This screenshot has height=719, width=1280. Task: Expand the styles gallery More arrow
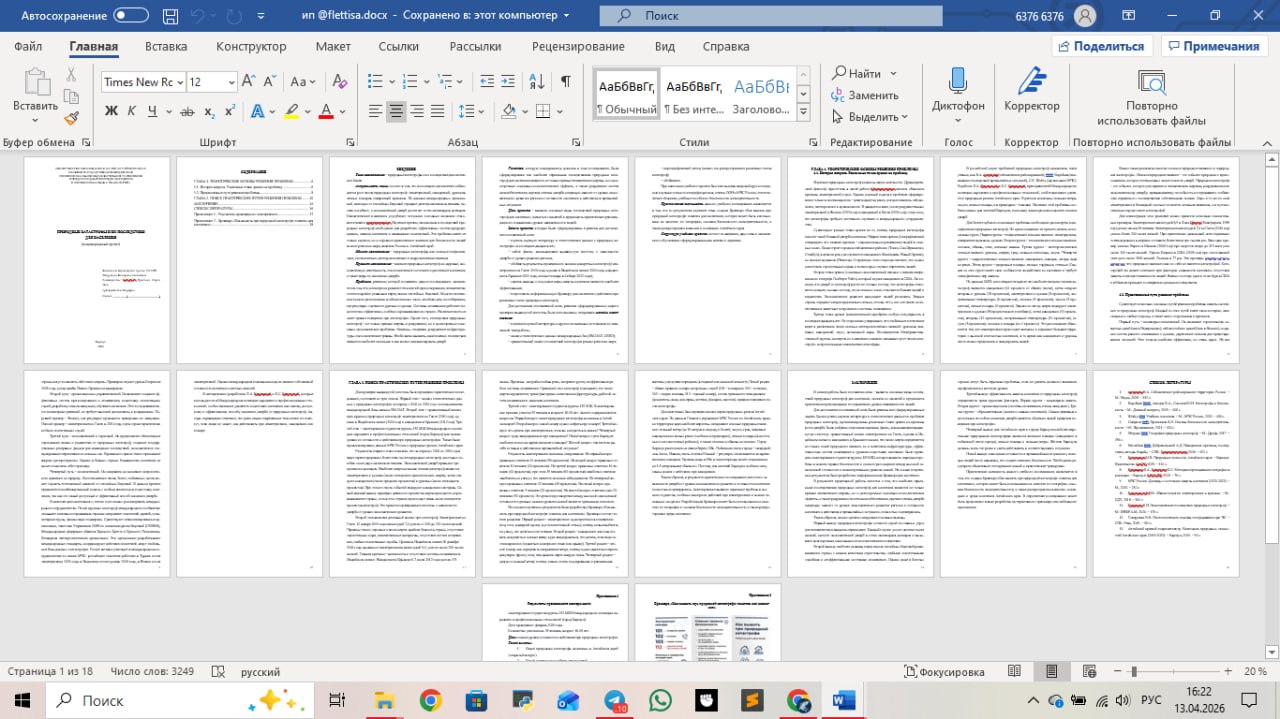[x=803, y=112]
